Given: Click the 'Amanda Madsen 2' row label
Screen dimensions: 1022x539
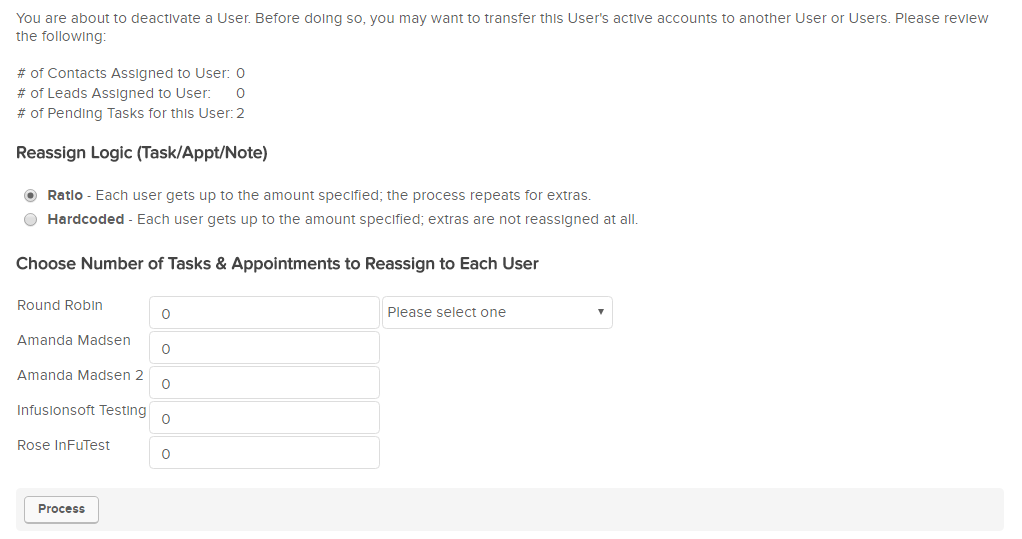Looking at the screenshot, I should (x=80, y=375).
